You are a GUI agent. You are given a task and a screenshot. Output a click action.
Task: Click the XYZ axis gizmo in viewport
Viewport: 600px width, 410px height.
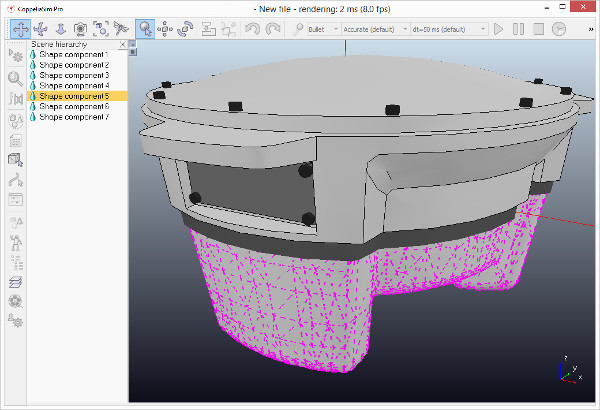click(x=570, y=371)
